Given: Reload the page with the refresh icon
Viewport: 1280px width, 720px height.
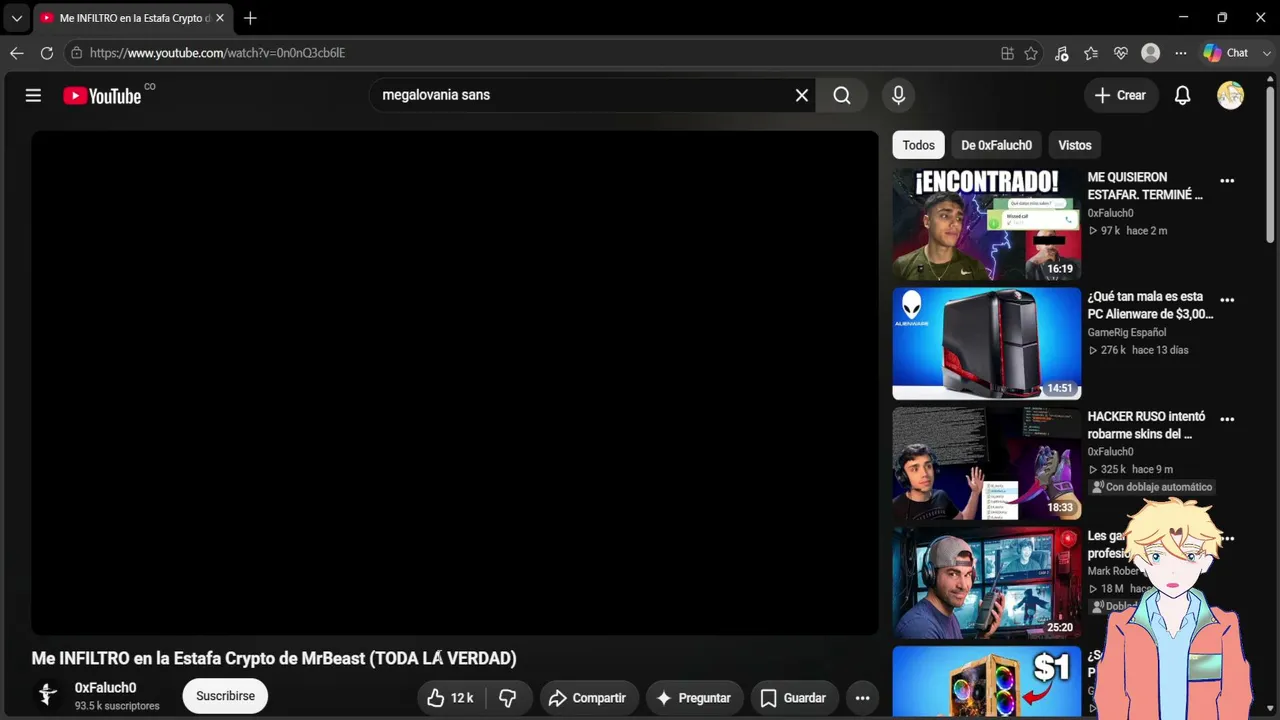Looking at the screenshot, I should (x=47, y=53).
